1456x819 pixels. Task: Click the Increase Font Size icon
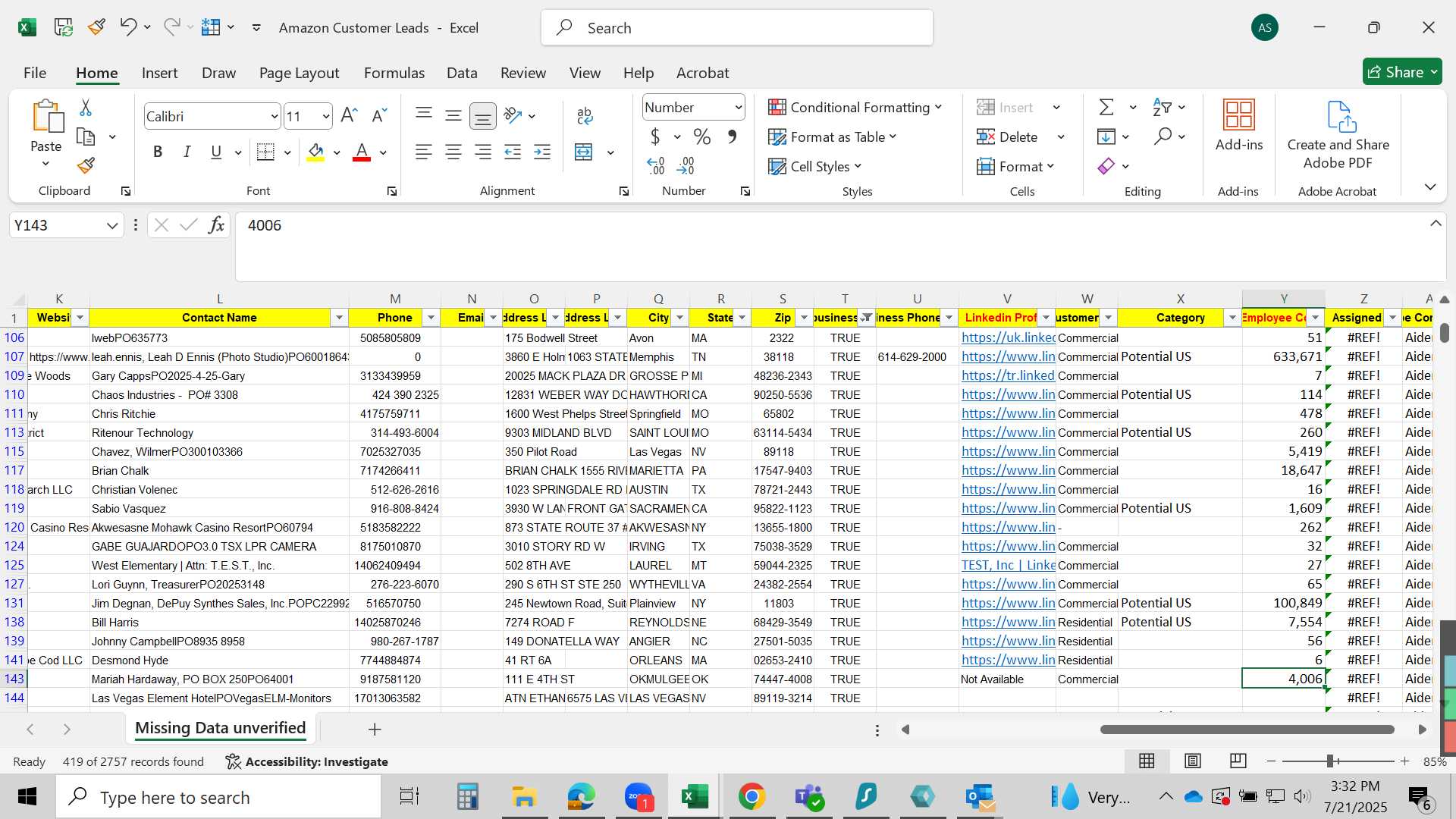point(349,116)
